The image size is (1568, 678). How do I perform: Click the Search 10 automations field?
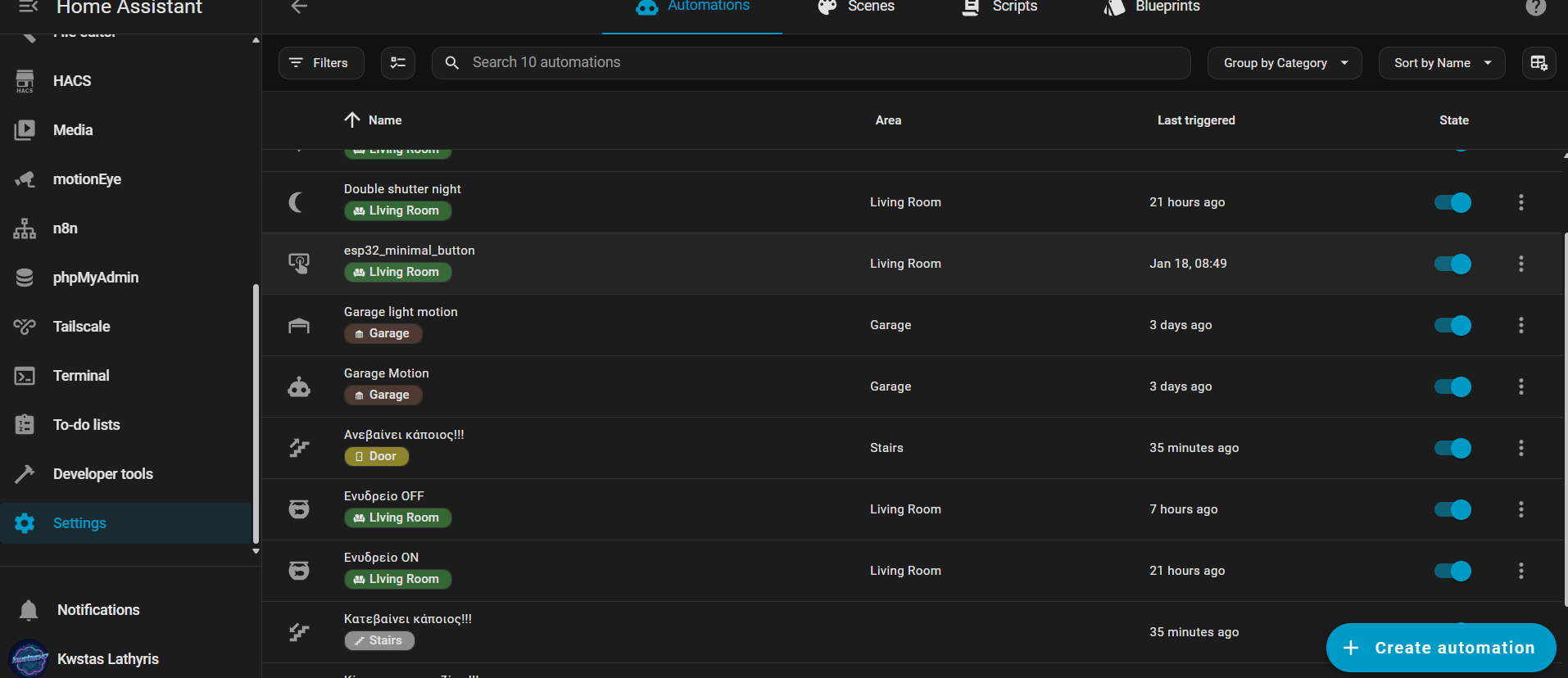819,63
